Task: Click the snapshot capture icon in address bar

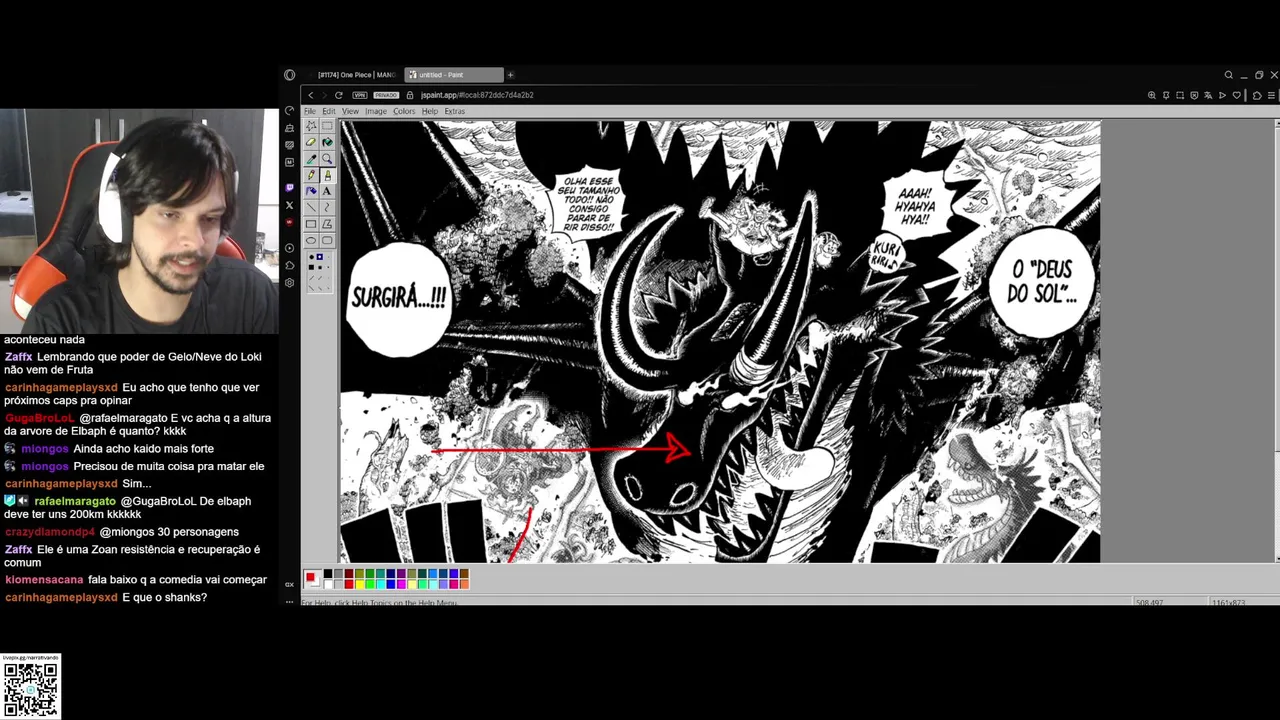Action: (x=1180, y=95)
